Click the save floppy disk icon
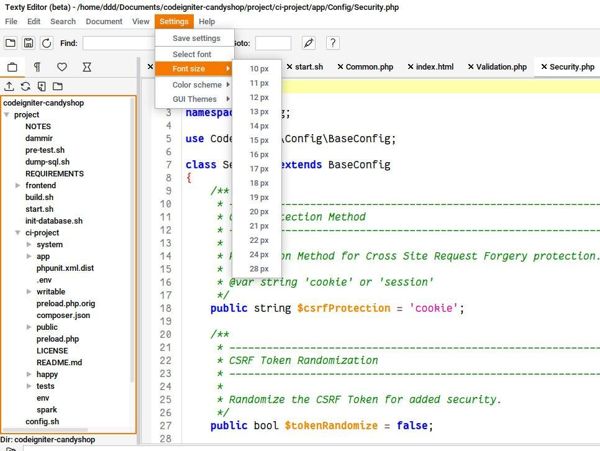Viewport: 600px width, 451px height. pyautogui.click(x=28, y=43)
